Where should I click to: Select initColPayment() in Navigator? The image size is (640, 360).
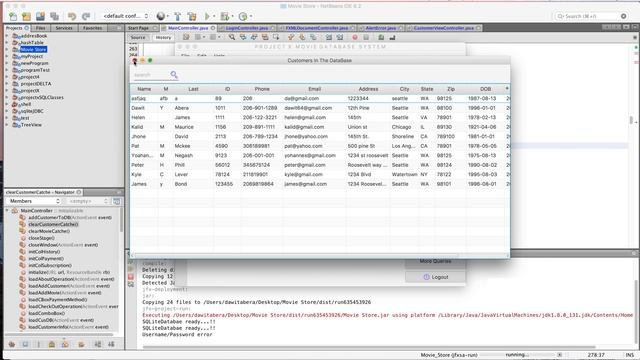tap(46, 258)
